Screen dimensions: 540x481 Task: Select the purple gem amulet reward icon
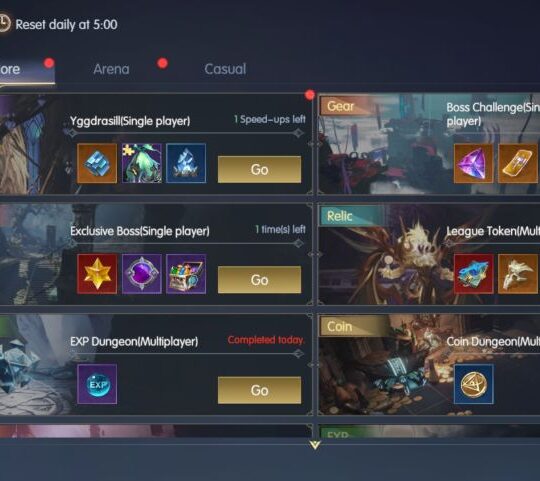point(142,274)
